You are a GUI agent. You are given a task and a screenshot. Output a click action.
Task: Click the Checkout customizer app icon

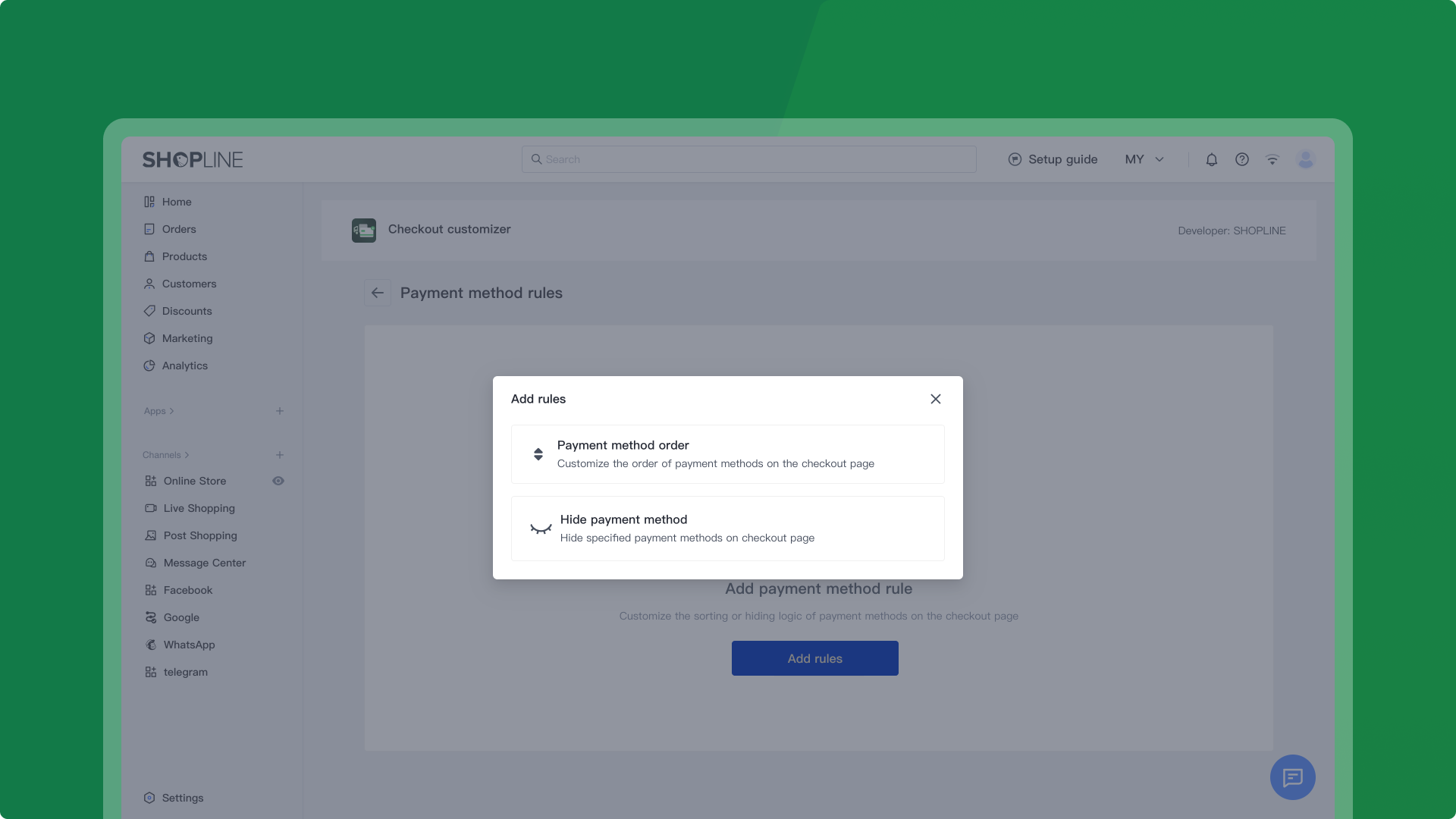pyautogui.click(x=364, y=230)
